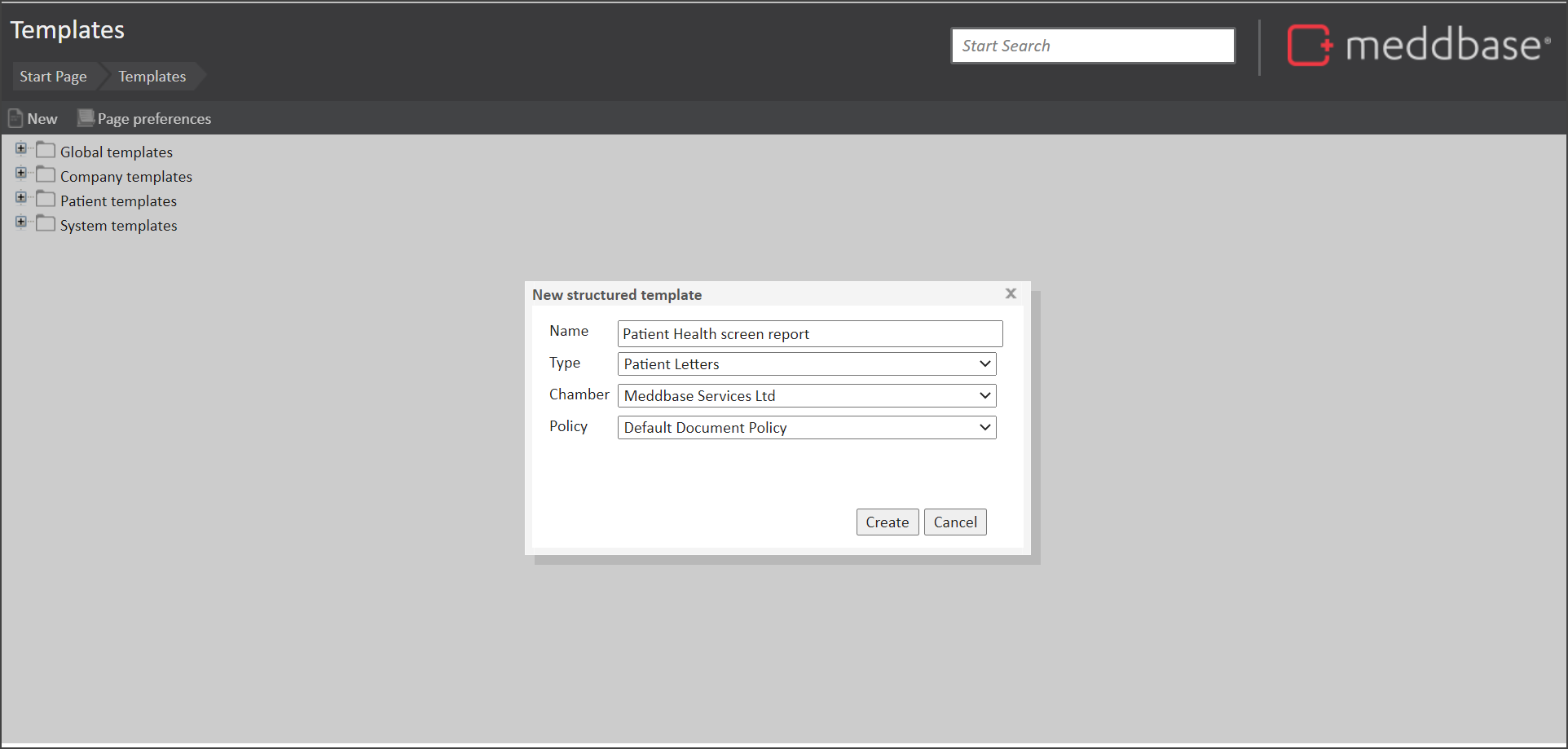Close the New structured template dialog
Screen dimensions: 1568x749
tap(1011, 293)
